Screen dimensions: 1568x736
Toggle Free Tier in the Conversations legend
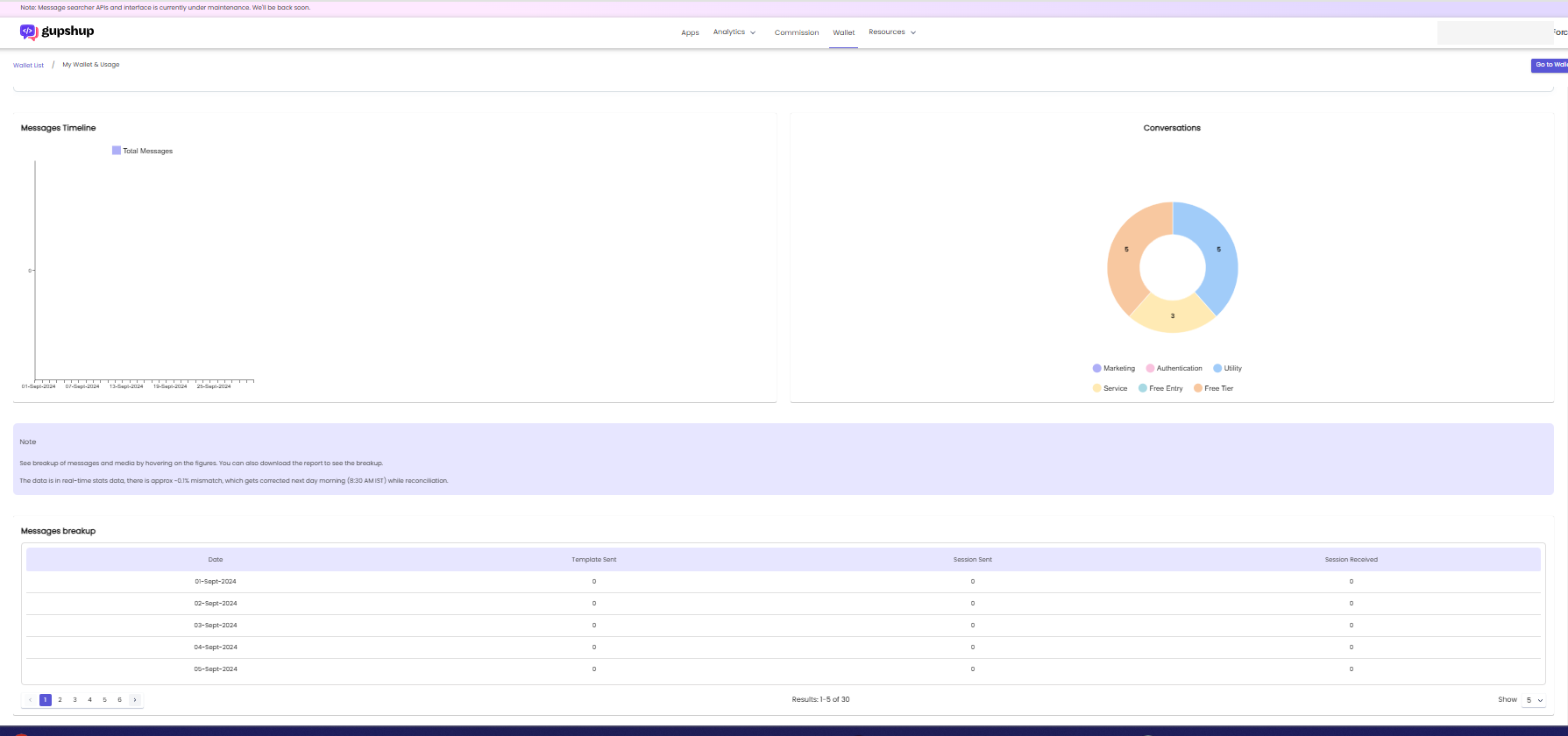pos(1213,388)
